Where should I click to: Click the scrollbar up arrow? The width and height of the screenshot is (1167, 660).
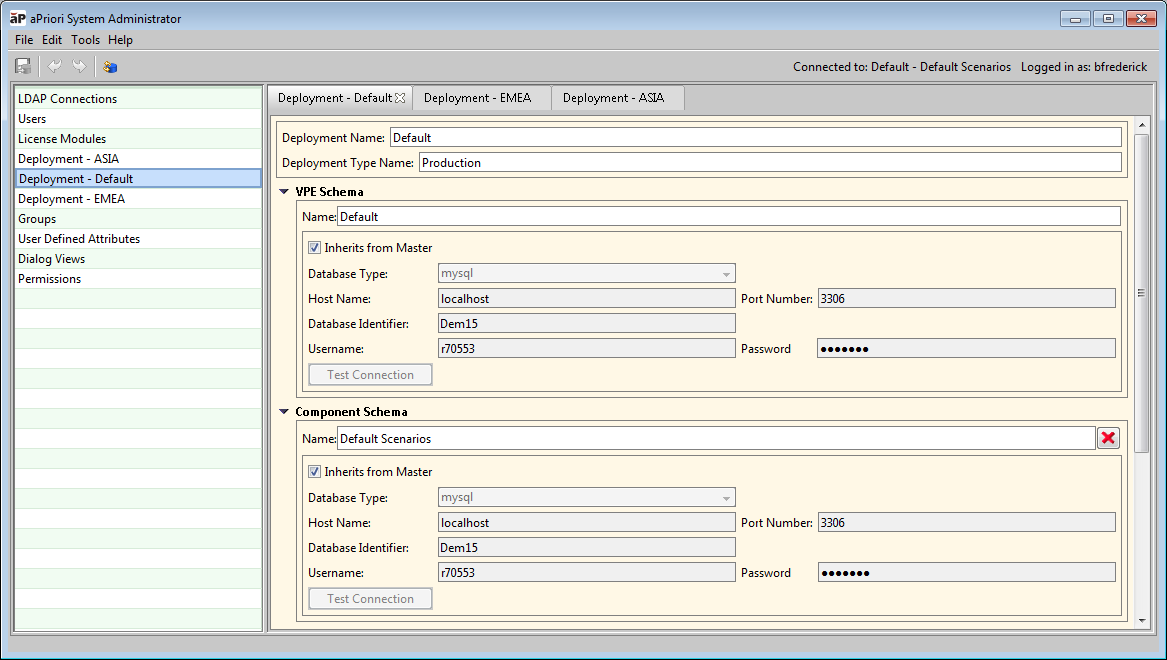[1142, 125]
